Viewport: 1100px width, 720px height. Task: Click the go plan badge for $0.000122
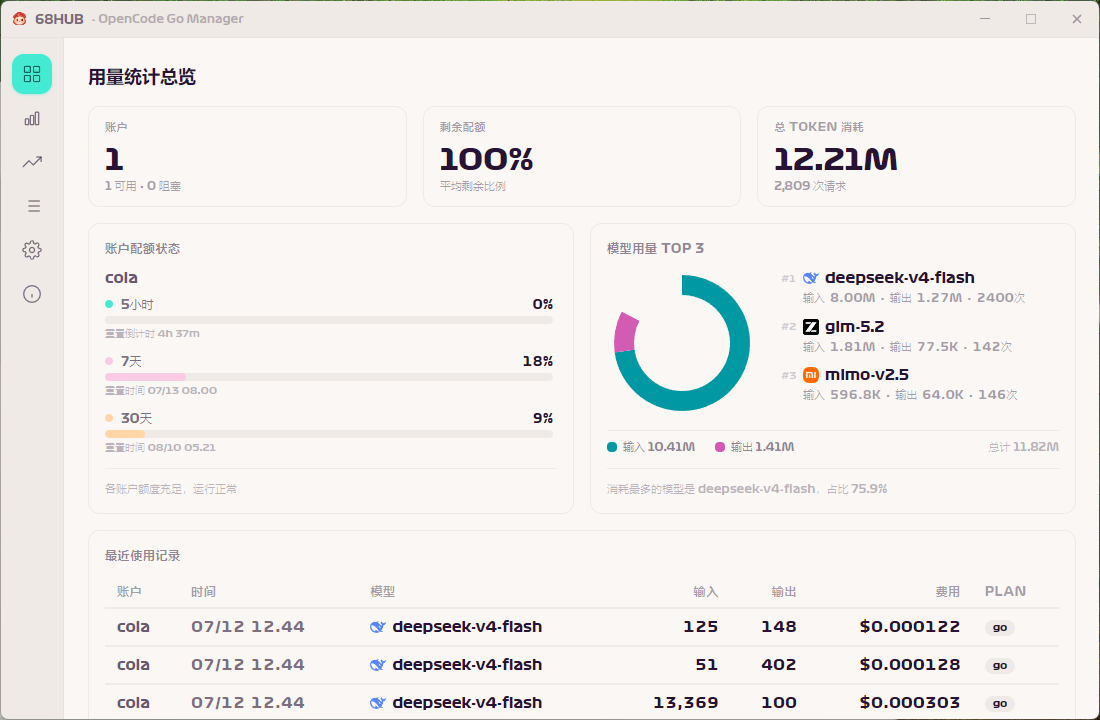click(1000, 627)
